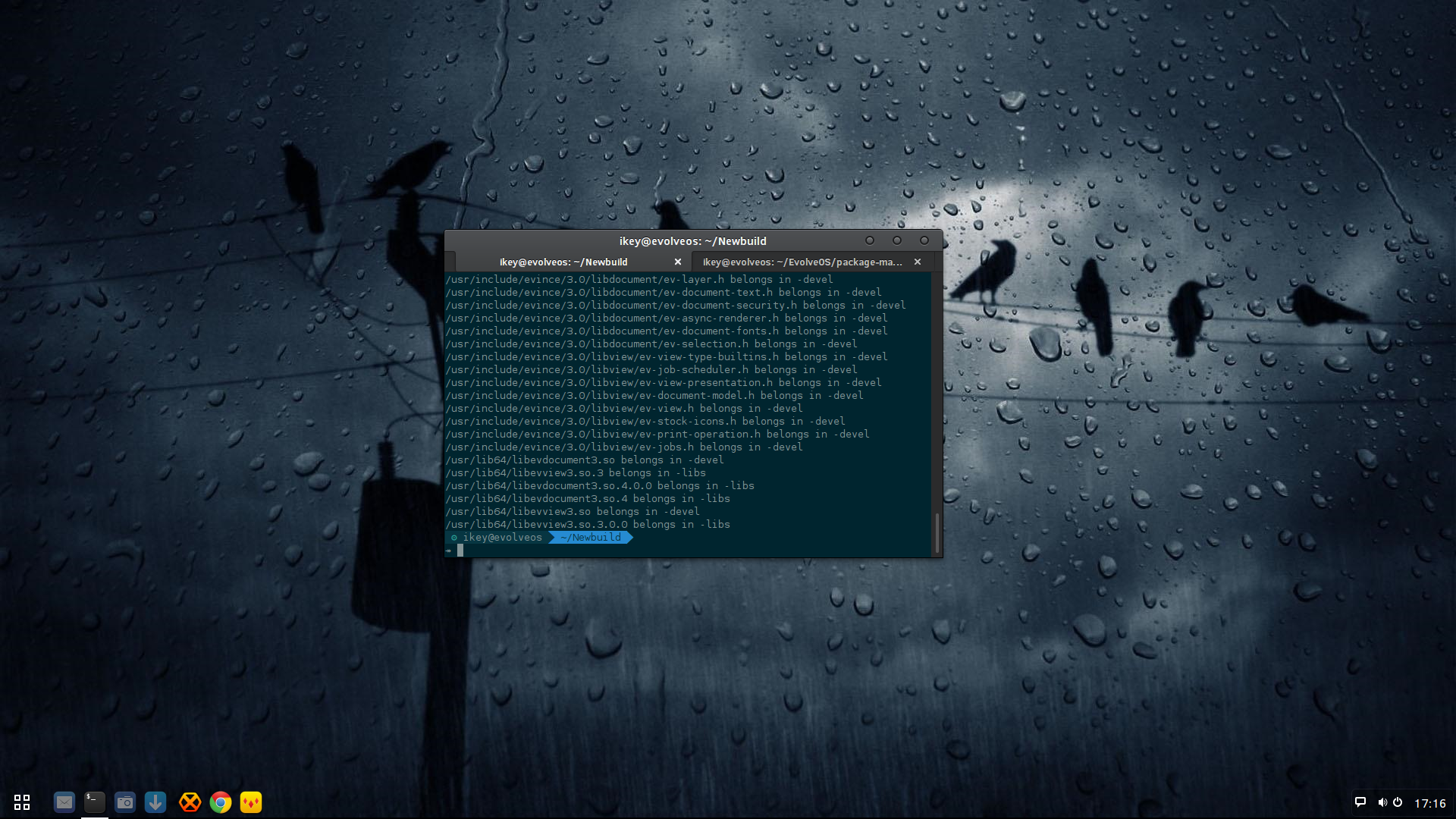This screenshot has height=819, width=1456.
Task: Click the line with 'ev-document-model.h'
Action: (654, 396)
